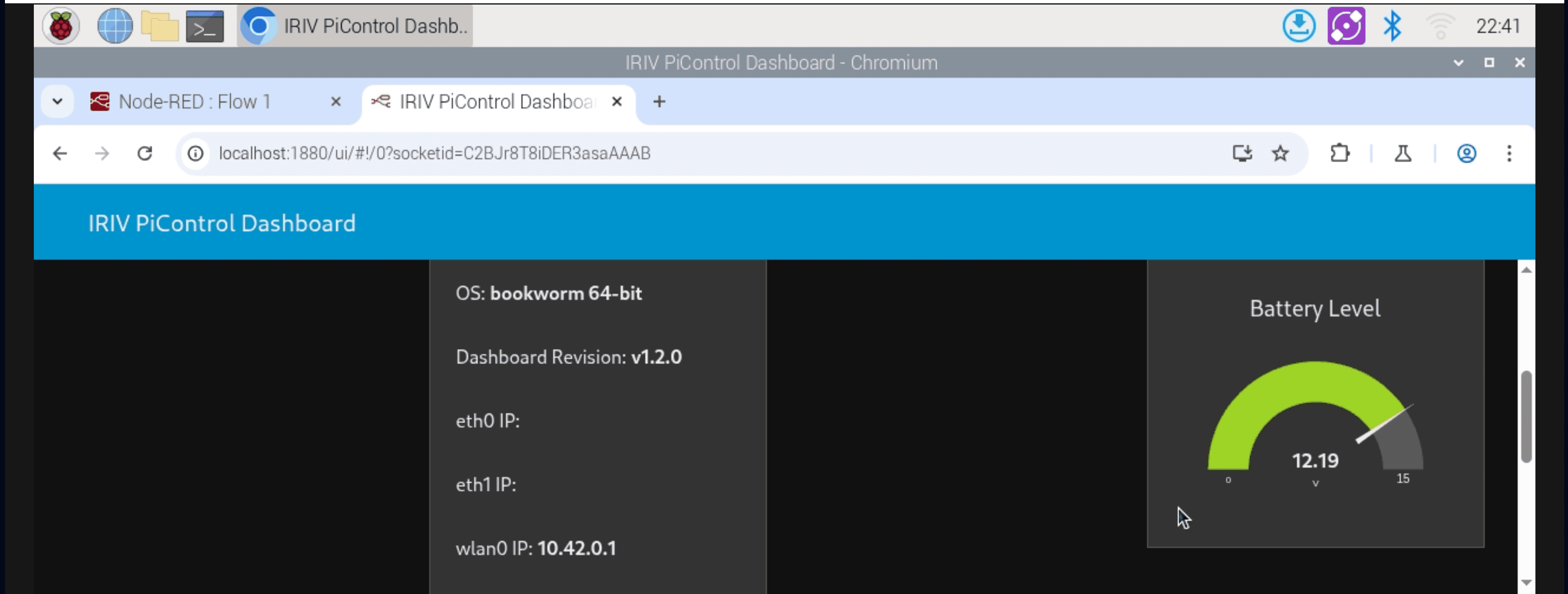
Task: Close the IRIV PiControl Dashboard tab
Action: 617,101
